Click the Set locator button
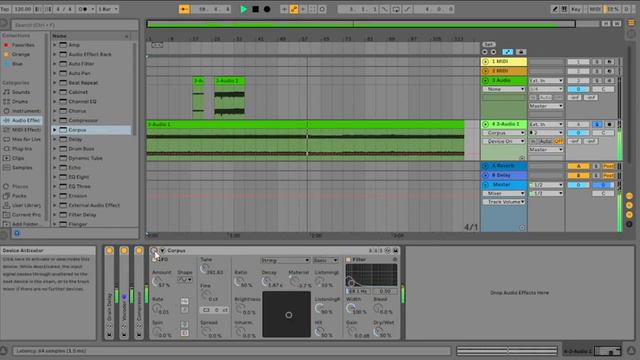Viewport: 640px width, 360px height. 489,44
